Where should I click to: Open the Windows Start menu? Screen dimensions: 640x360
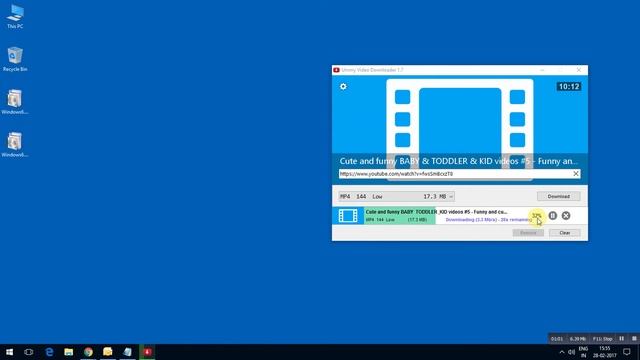9,352
